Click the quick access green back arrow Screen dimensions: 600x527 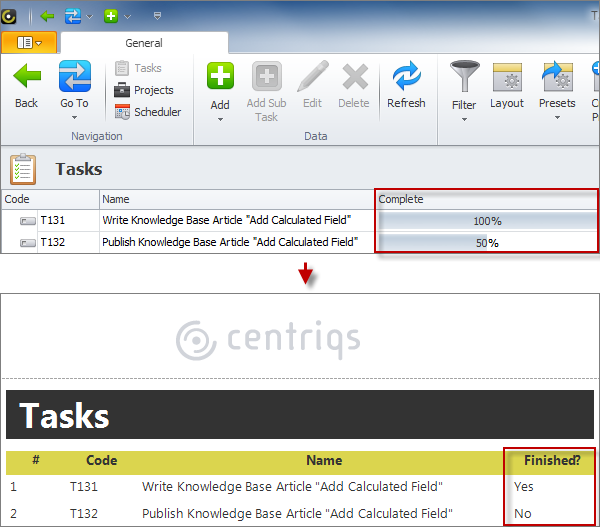tap(46, 16)
